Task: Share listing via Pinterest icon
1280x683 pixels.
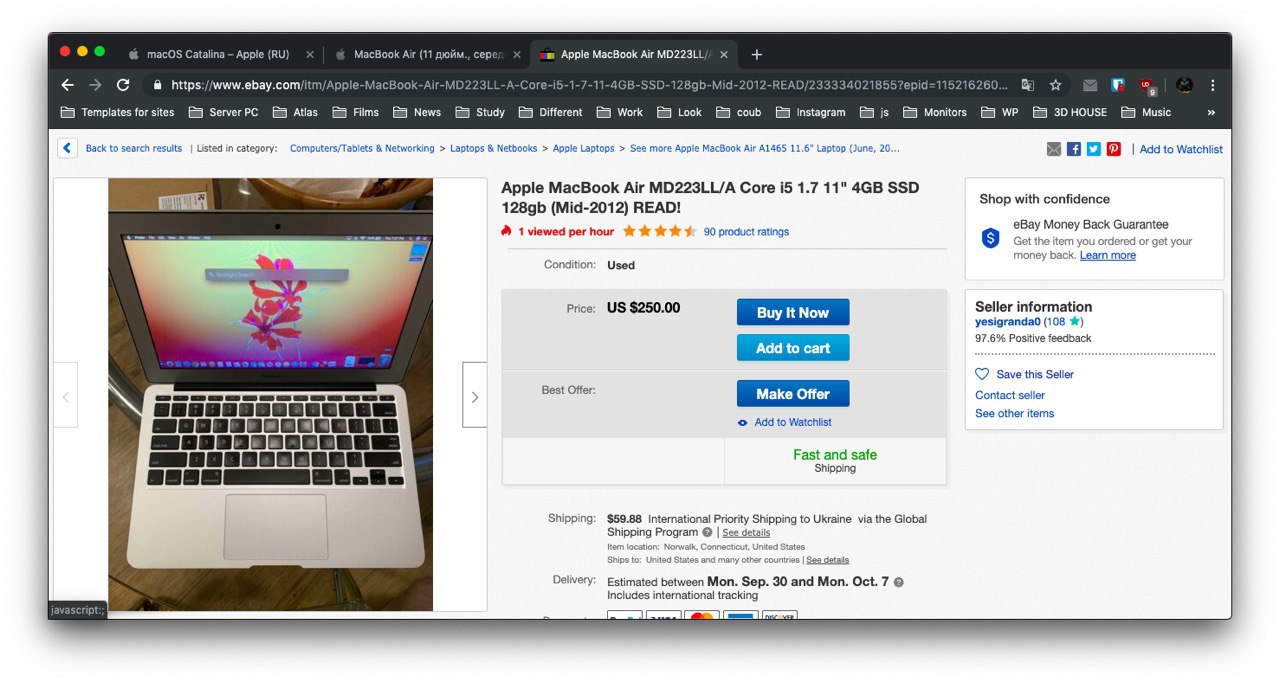Action: point(1114,149)
